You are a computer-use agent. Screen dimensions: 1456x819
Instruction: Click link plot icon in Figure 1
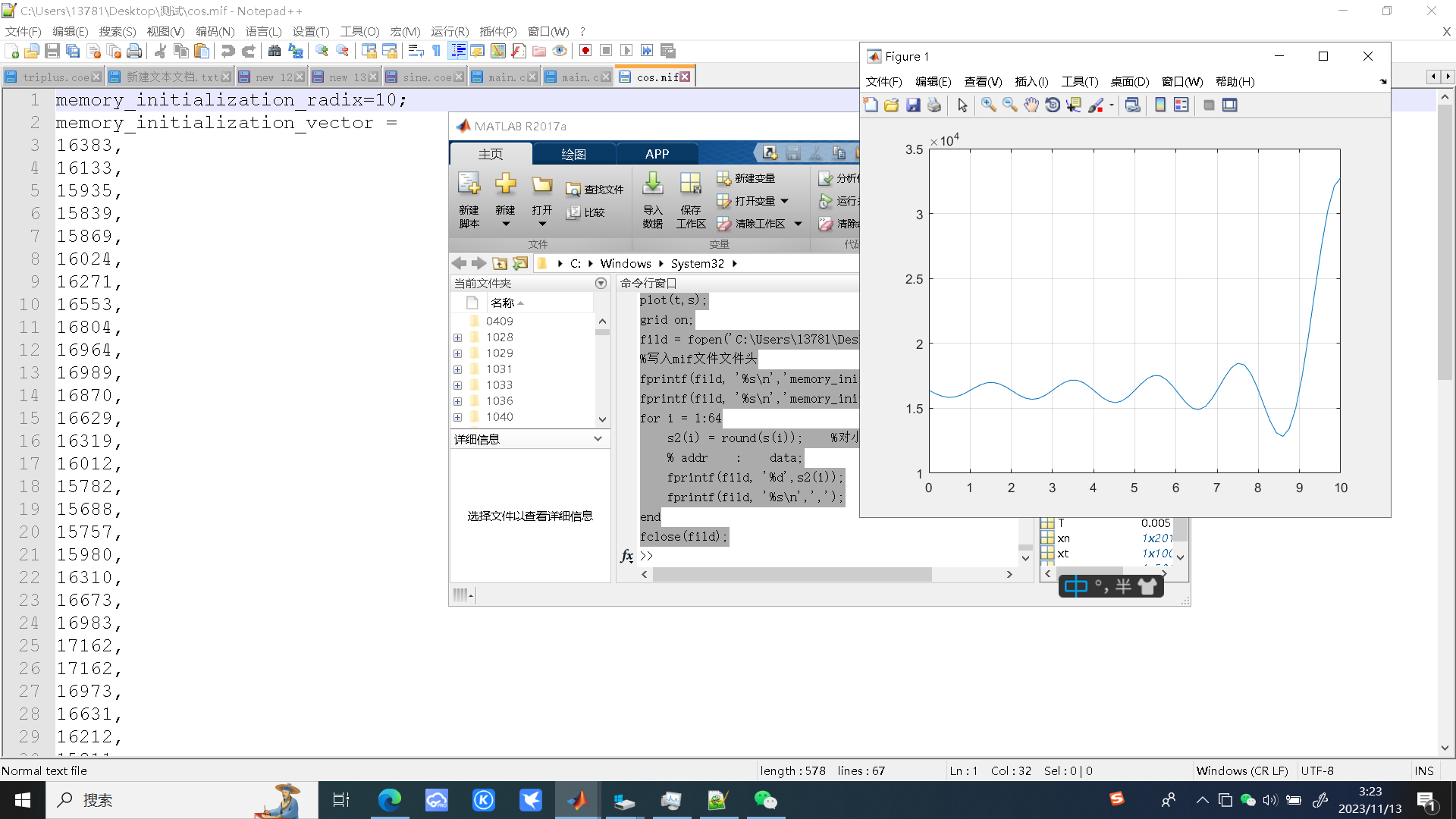pos(1133,105)
